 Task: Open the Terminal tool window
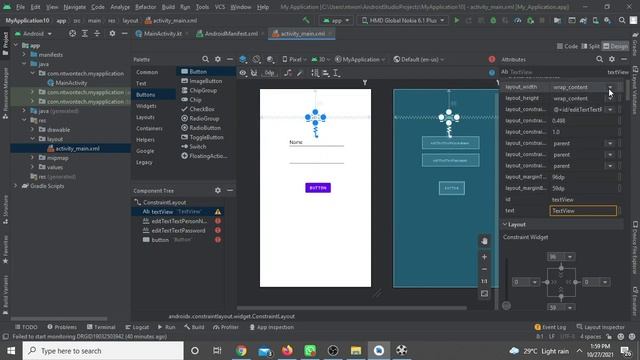coord(101,327)
